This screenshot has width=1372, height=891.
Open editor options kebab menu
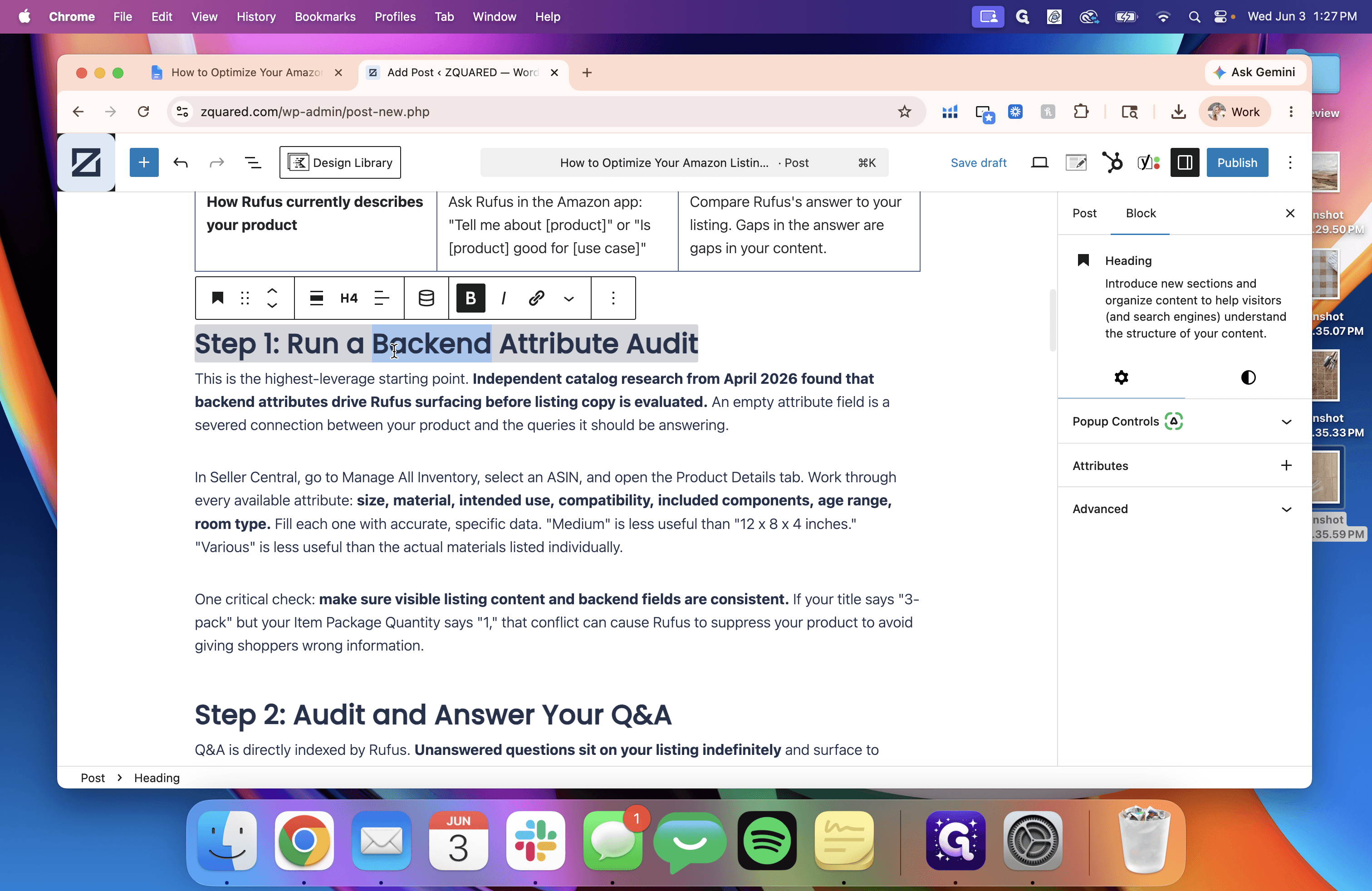tap(1290, 162)
